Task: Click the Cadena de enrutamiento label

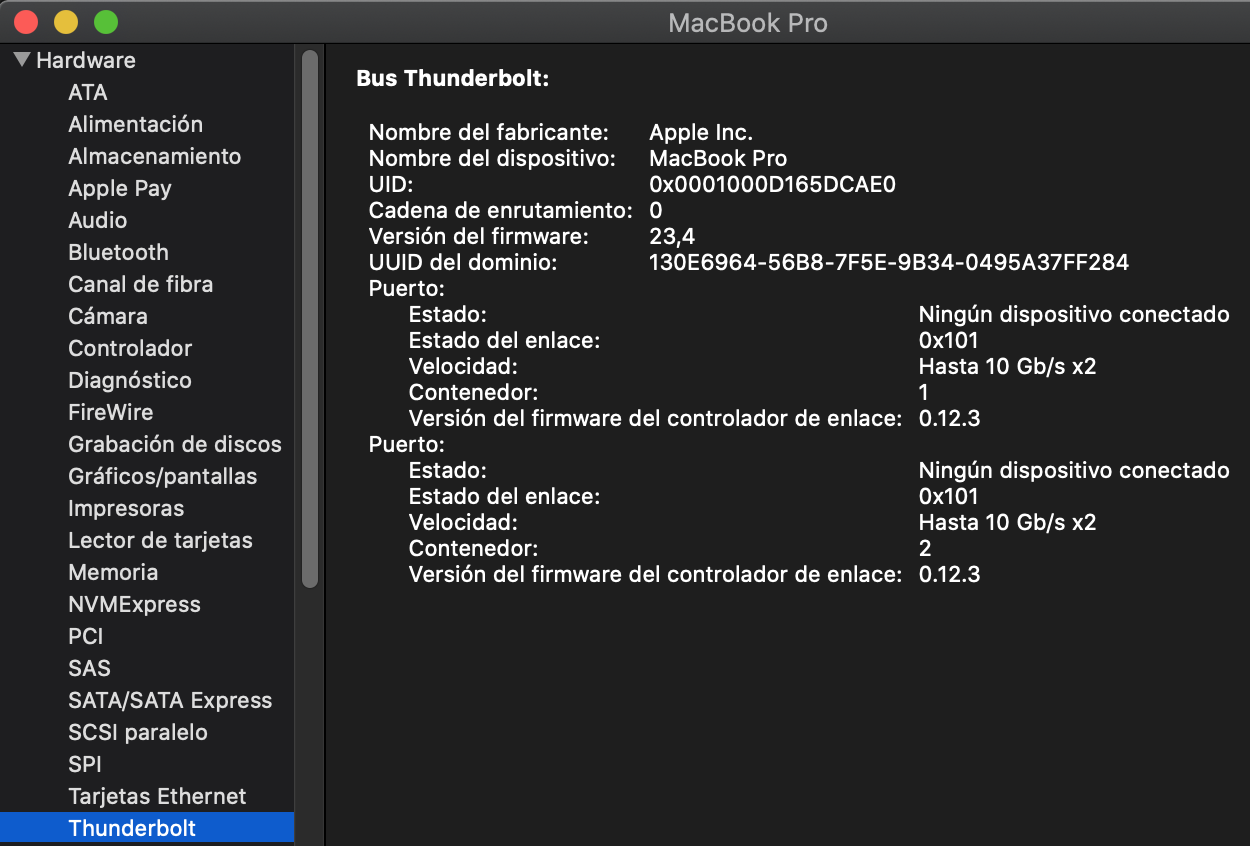Action: 501,210
